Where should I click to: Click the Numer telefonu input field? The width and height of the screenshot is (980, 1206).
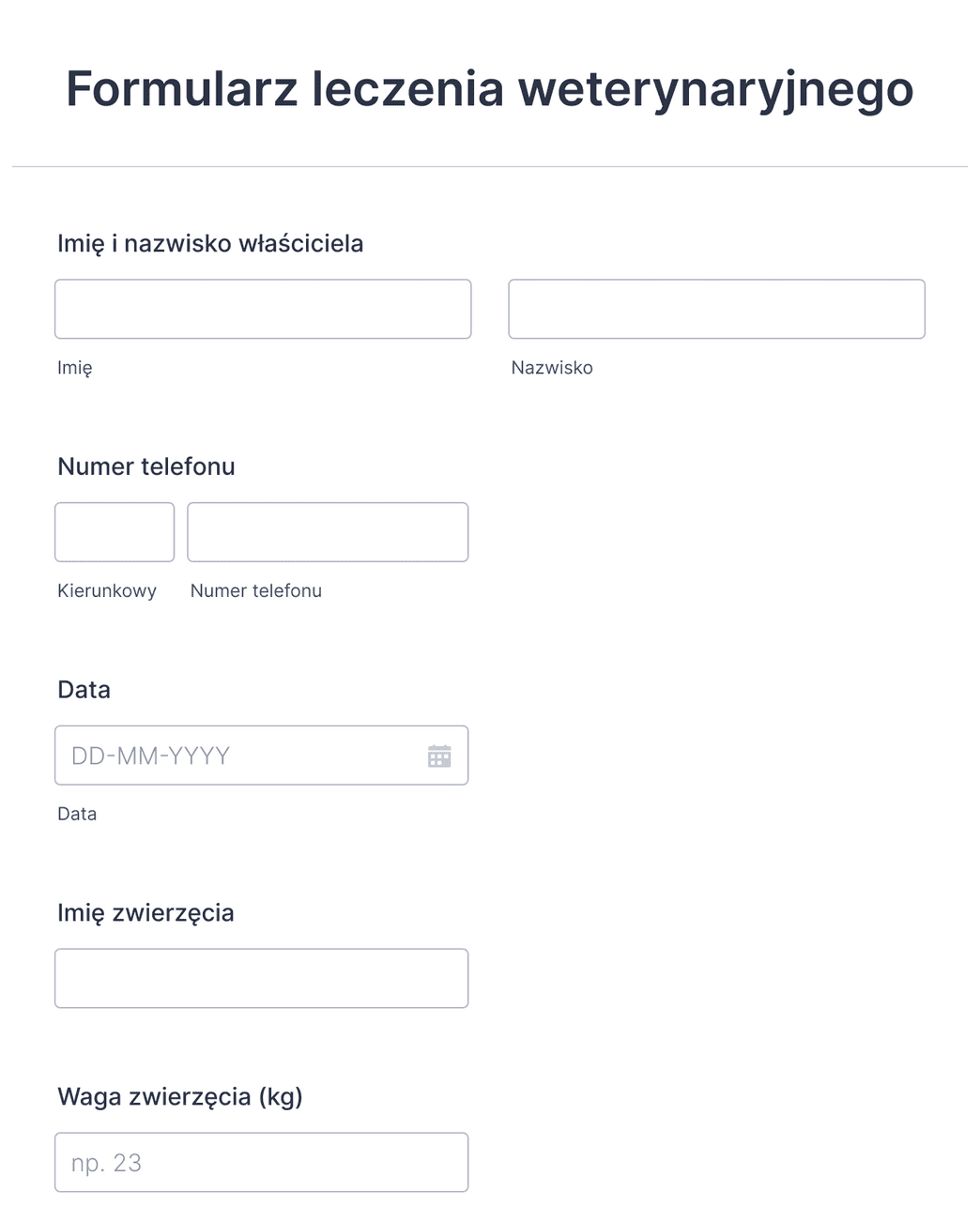point(327,531)
